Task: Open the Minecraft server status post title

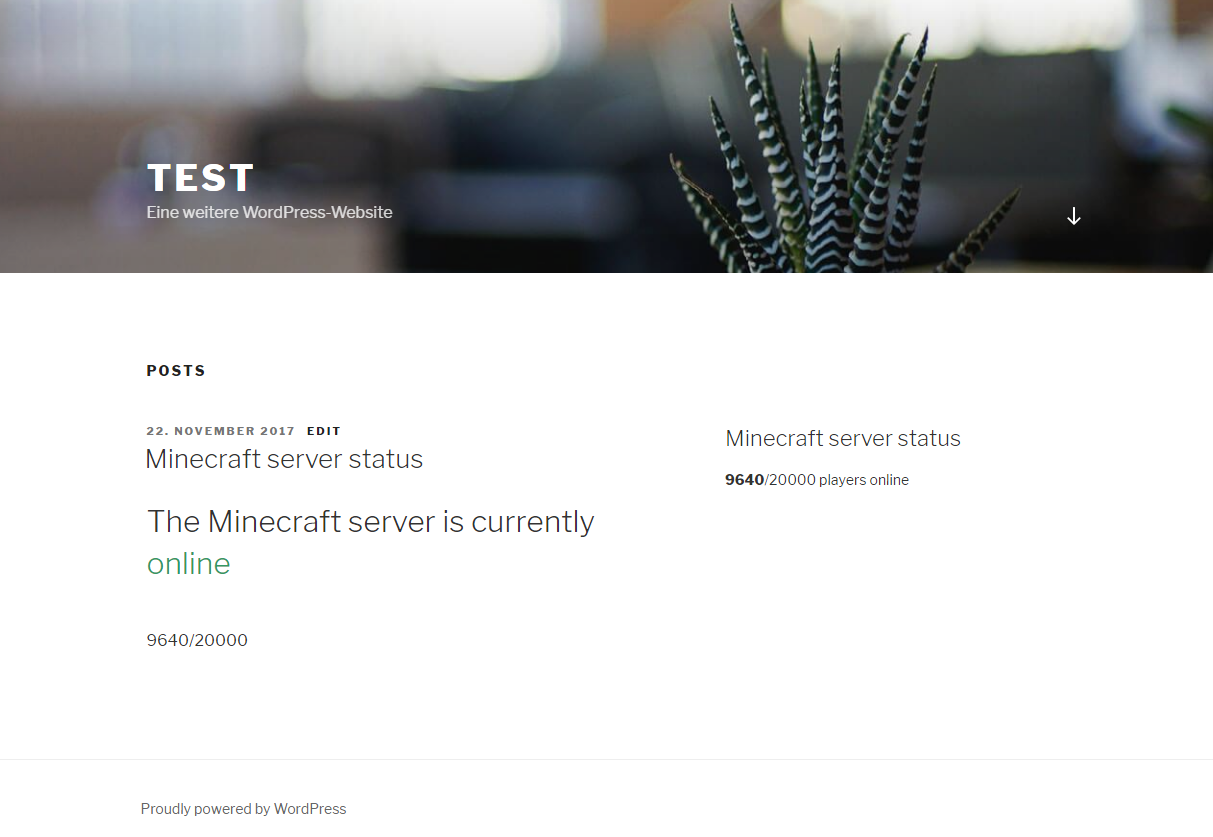Action: pyautogui.click(x=284, y=459)
